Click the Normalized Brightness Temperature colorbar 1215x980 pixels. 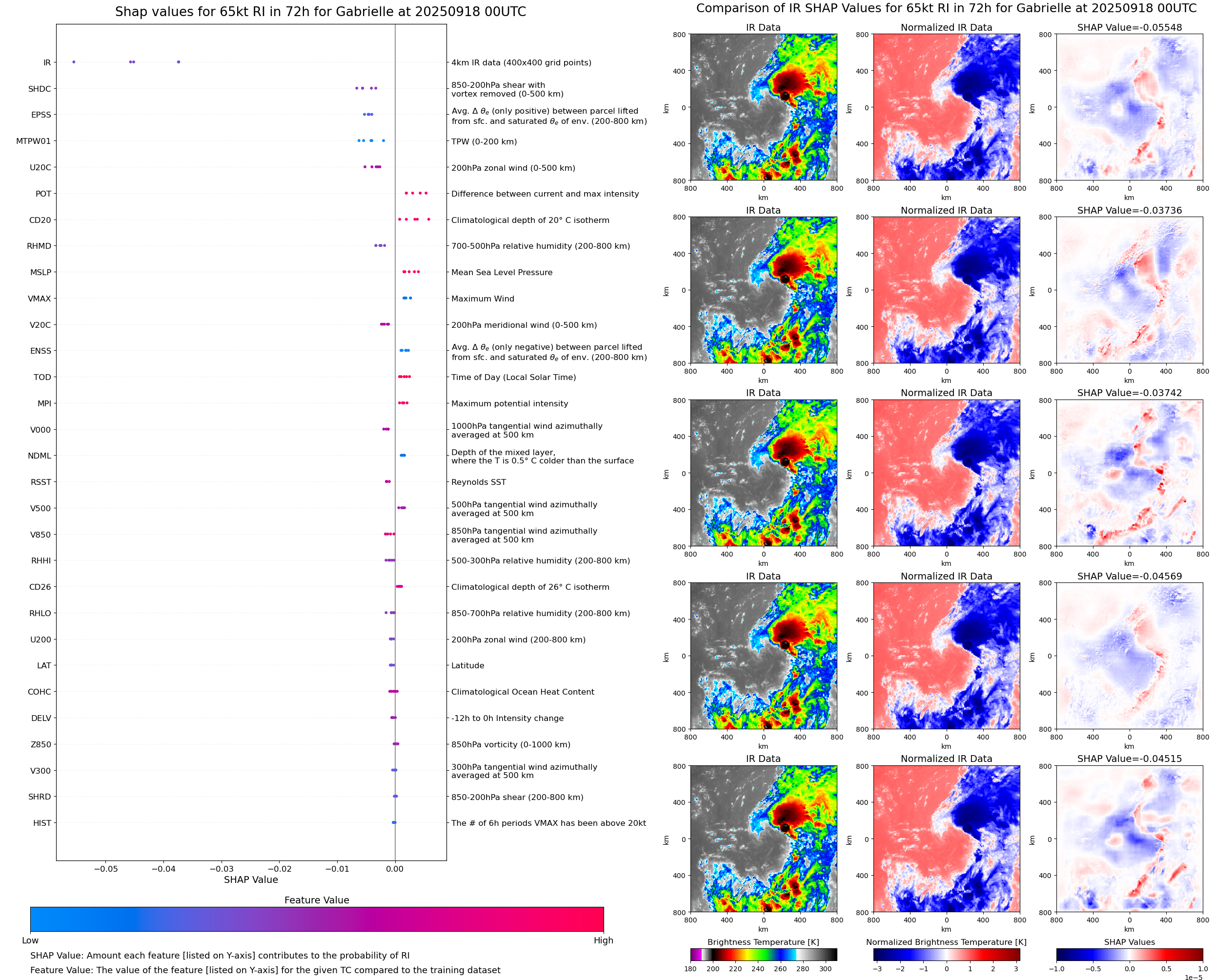(x=946, y=955)
